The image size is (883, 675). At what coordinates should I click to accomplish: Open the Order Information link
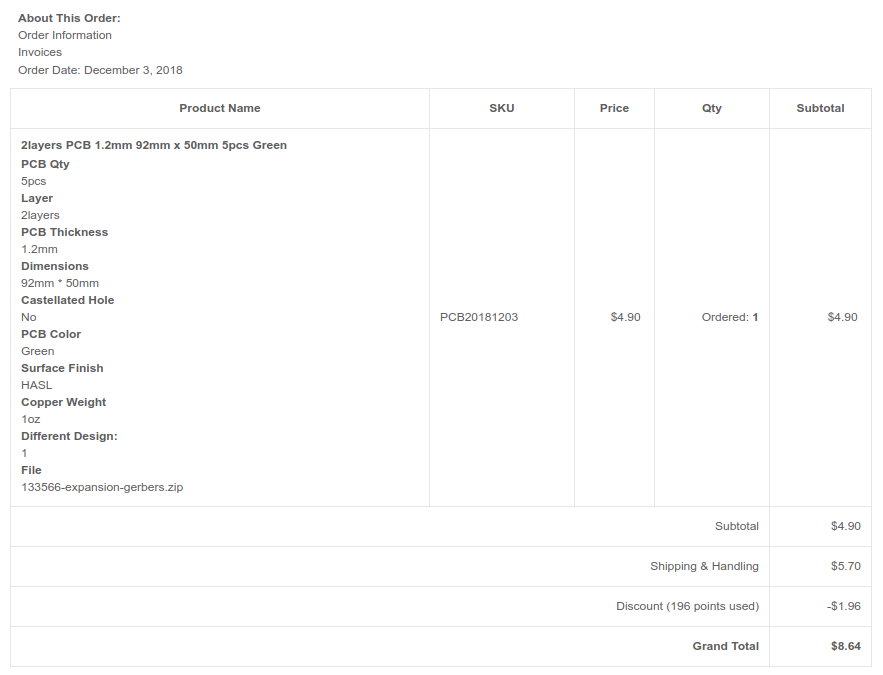65,35
